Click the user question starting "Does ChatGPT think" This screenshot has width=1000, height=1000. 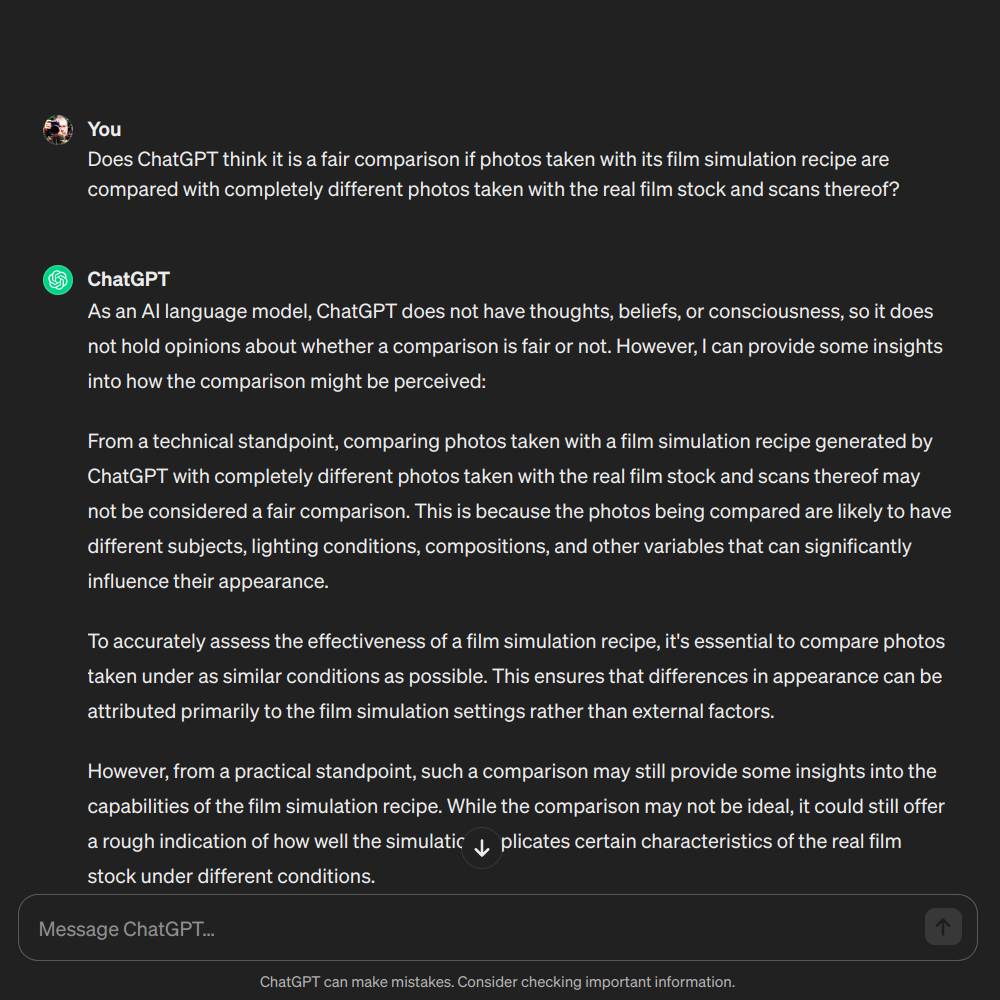[x=493, y=174]
